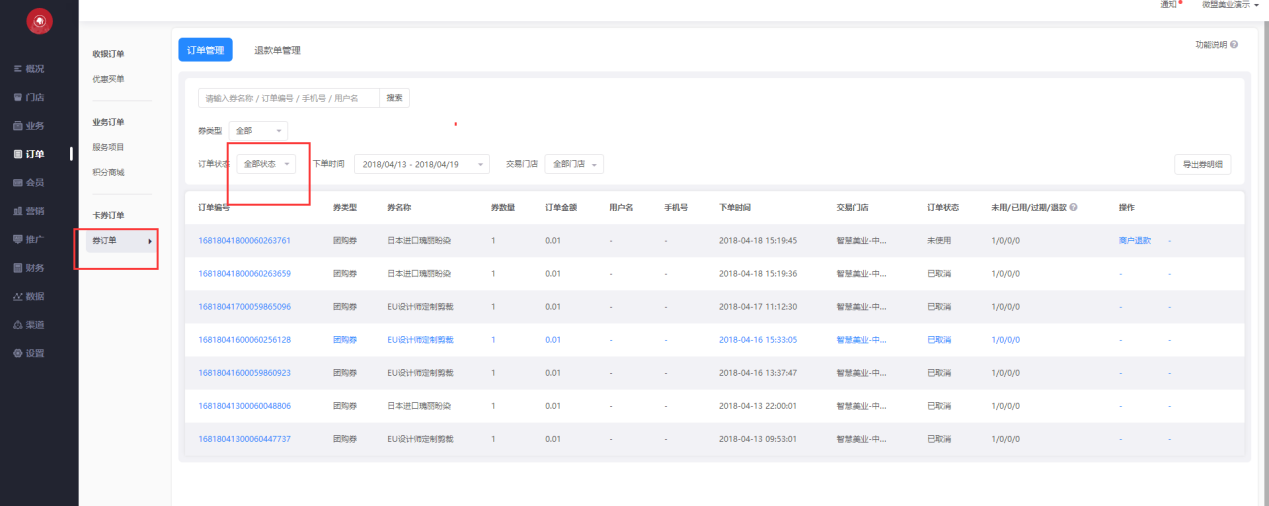Viewport: 1269px width, 506px height.
Task: Open 设置 settings in the sidebar
Action: click(29, 353)
